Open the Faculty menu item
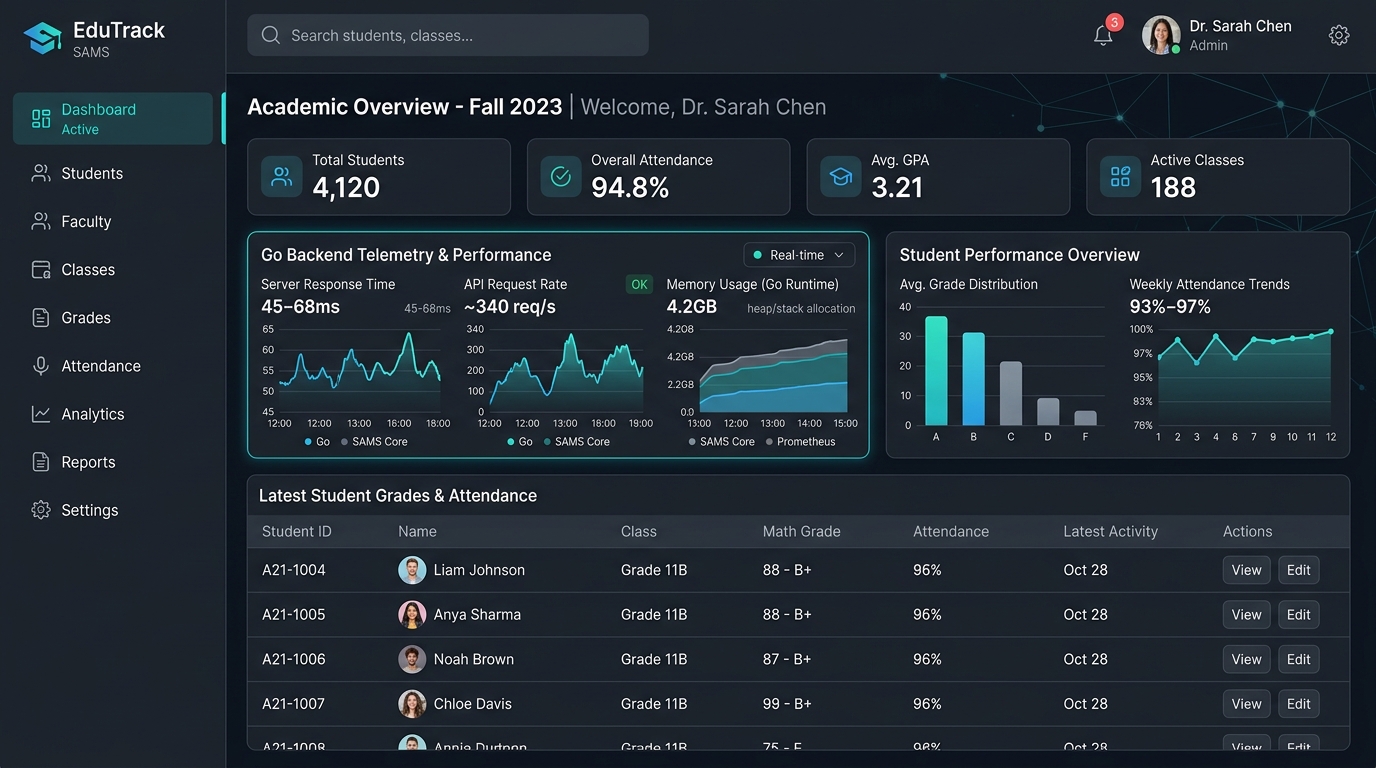This screenshot has height=768, width=1376. pos(113,221)
